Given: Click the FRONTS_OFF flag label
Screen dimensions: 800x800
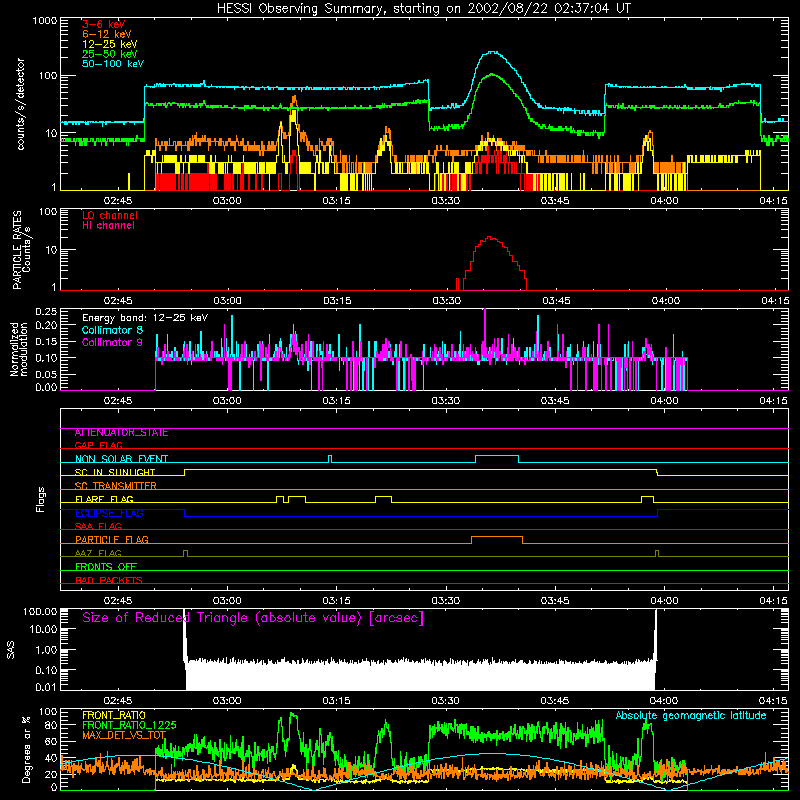Looking at the screenshot, I should pos(106,567).
